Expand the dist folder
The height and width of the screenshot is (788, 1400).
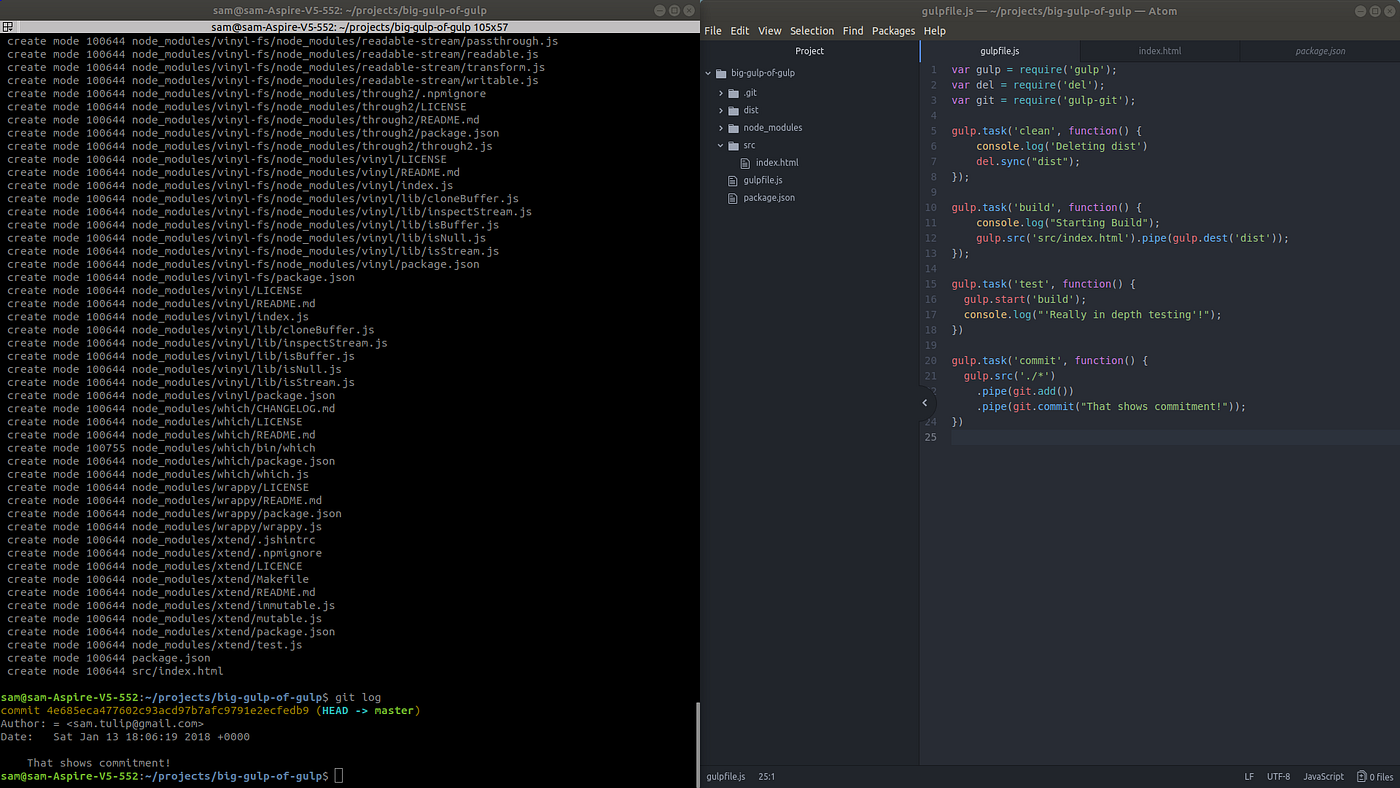(x=721, y=110)
